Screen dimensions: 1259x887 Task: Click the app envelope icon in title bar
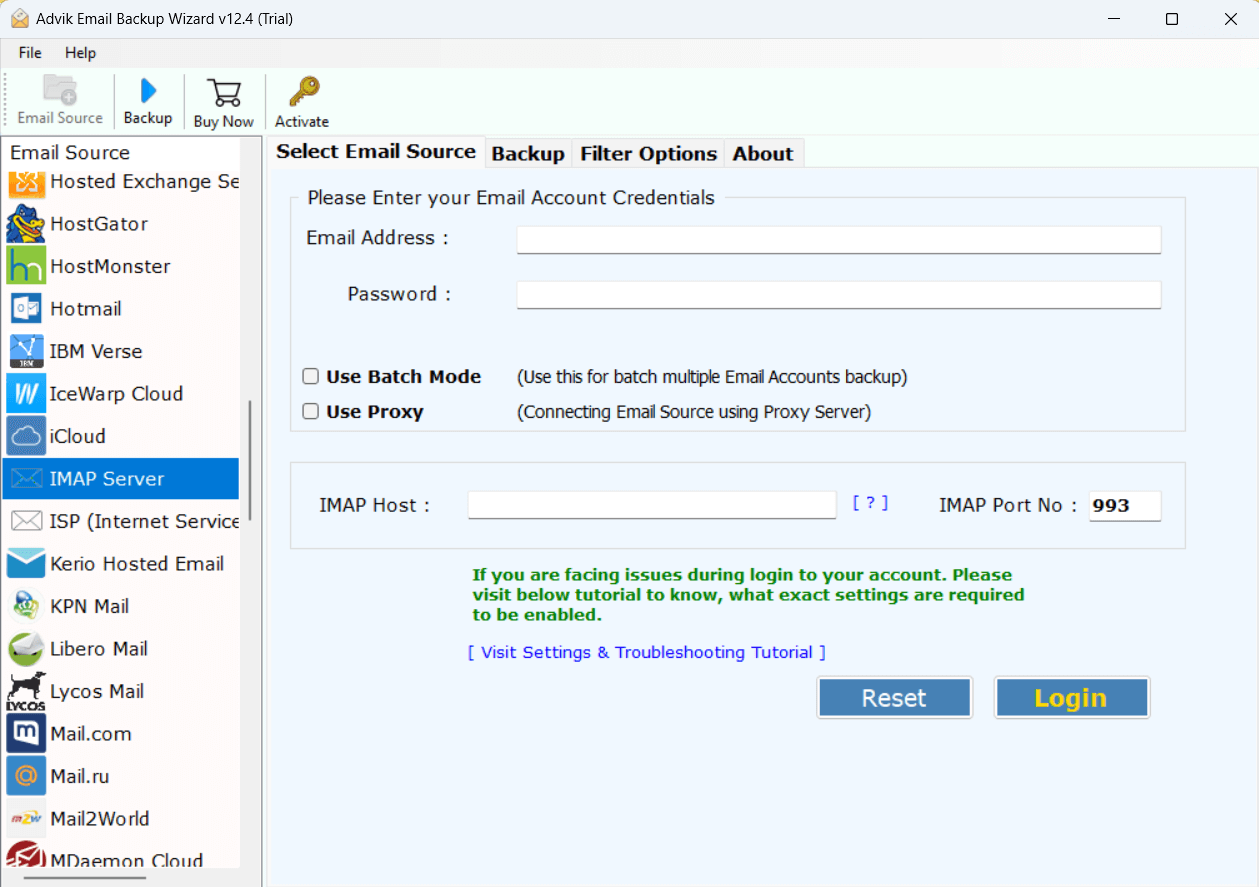(20, 19)
